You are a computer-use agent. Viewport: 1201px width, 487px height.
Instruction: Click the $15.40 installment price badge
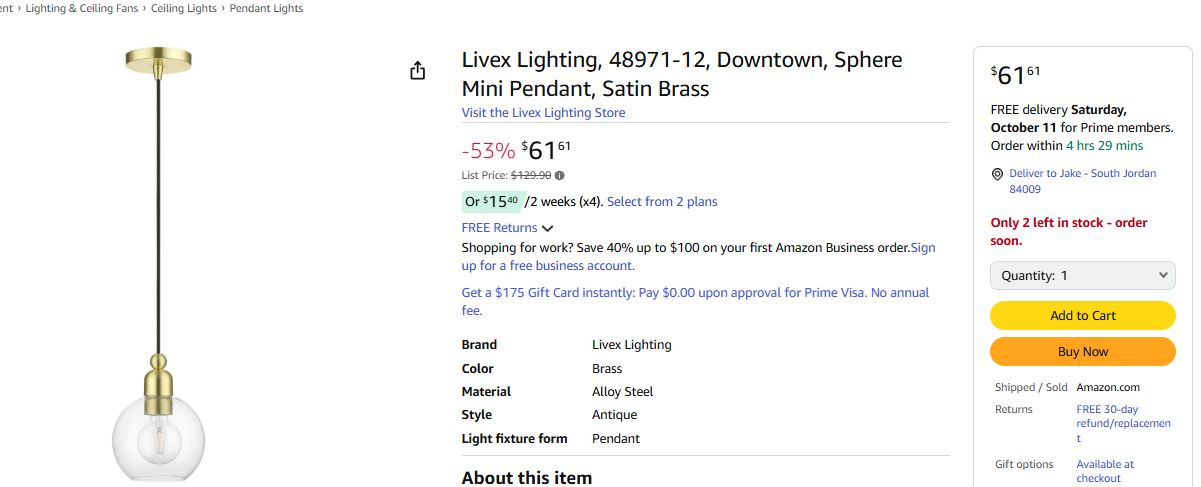[x=492, y=202]
